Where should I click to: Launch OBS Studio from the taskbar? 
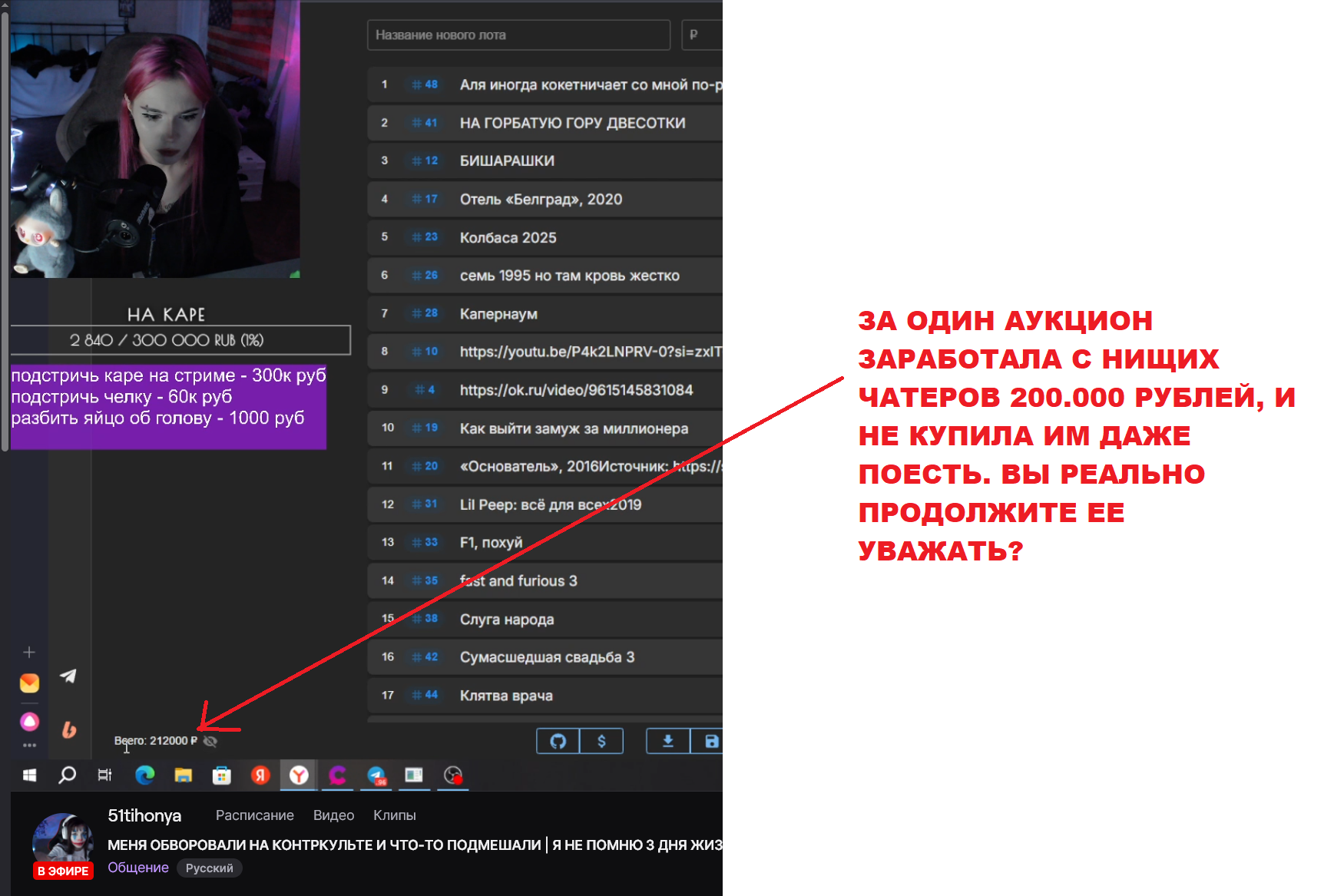(x=452, y=775)
